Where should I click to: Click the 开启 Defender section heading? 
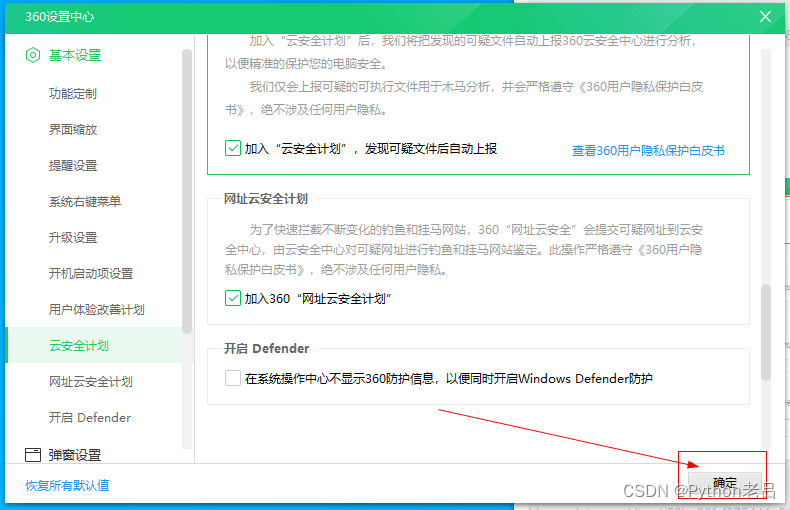266,348
